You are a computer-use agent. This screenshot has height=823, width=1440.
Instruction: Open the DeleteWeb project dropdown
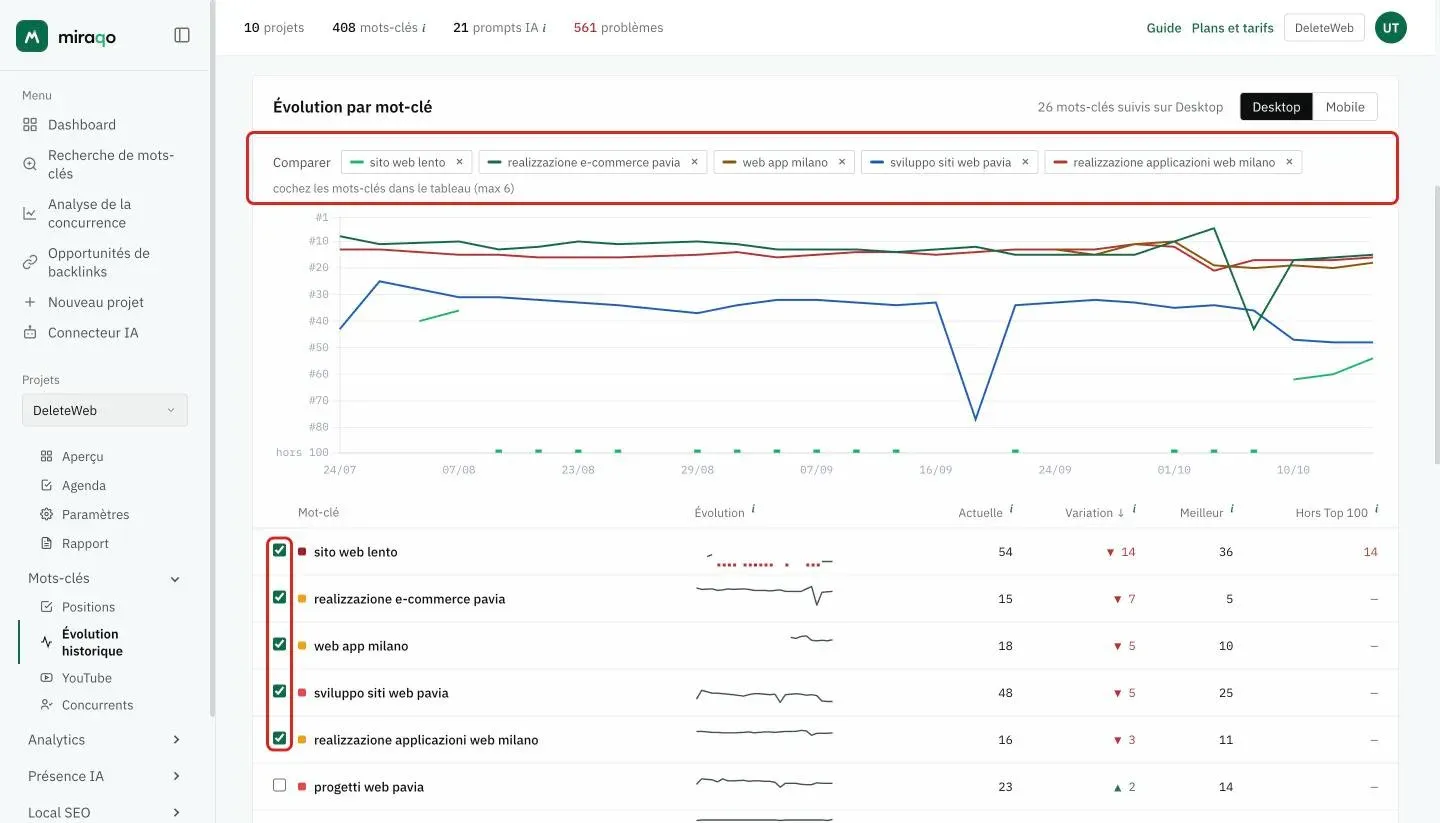[x=105, y=410]
